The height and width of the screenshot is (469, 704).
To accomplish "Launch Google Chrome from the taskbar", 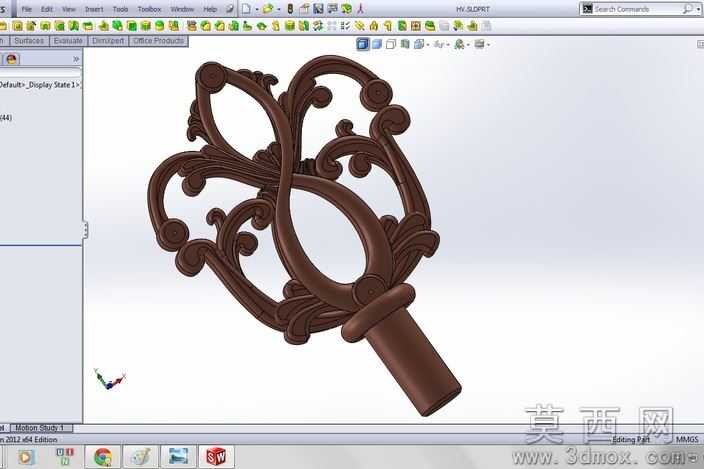I will (103, 457).
